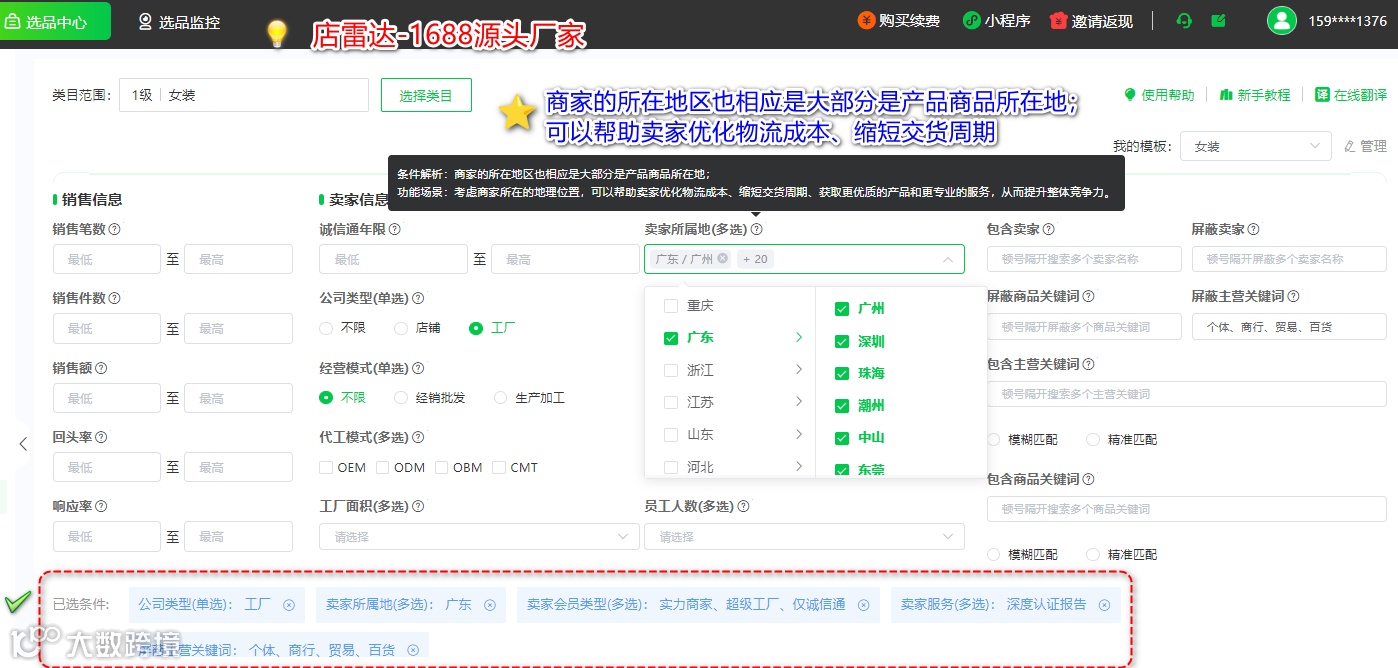Open the 选品中心 tab
This screenshot has height=668, width=1398.
point(55,21)
